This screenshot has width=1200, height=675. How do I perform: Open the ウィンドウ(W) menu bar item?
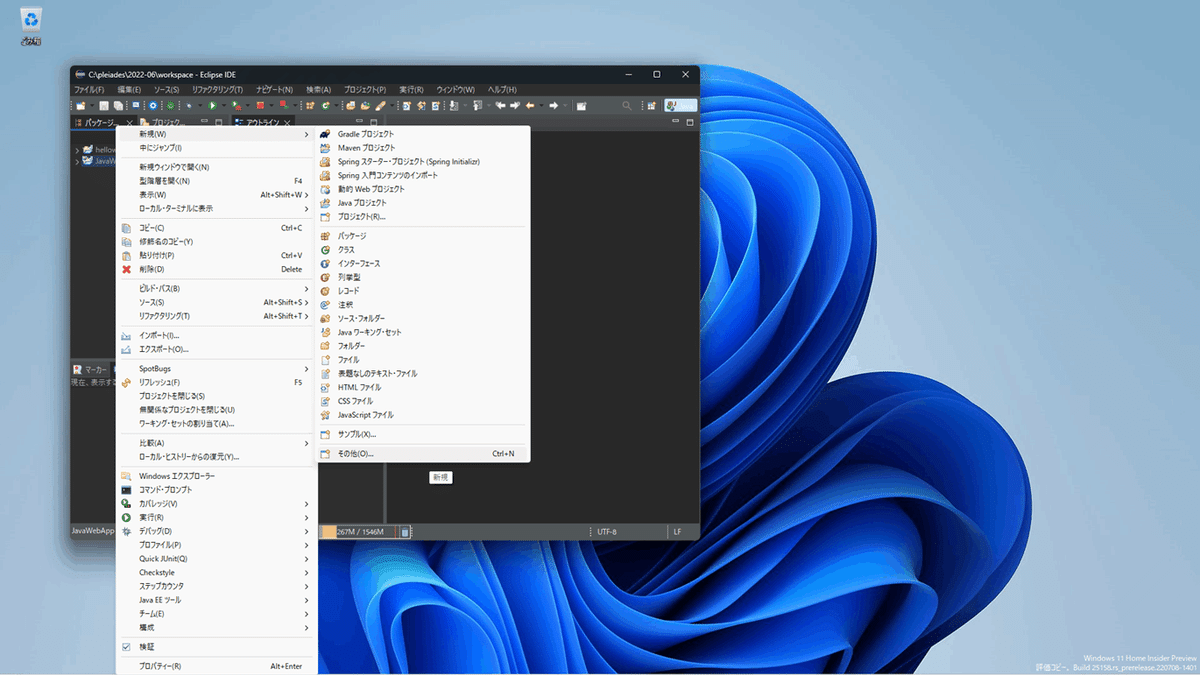[455, 90]
